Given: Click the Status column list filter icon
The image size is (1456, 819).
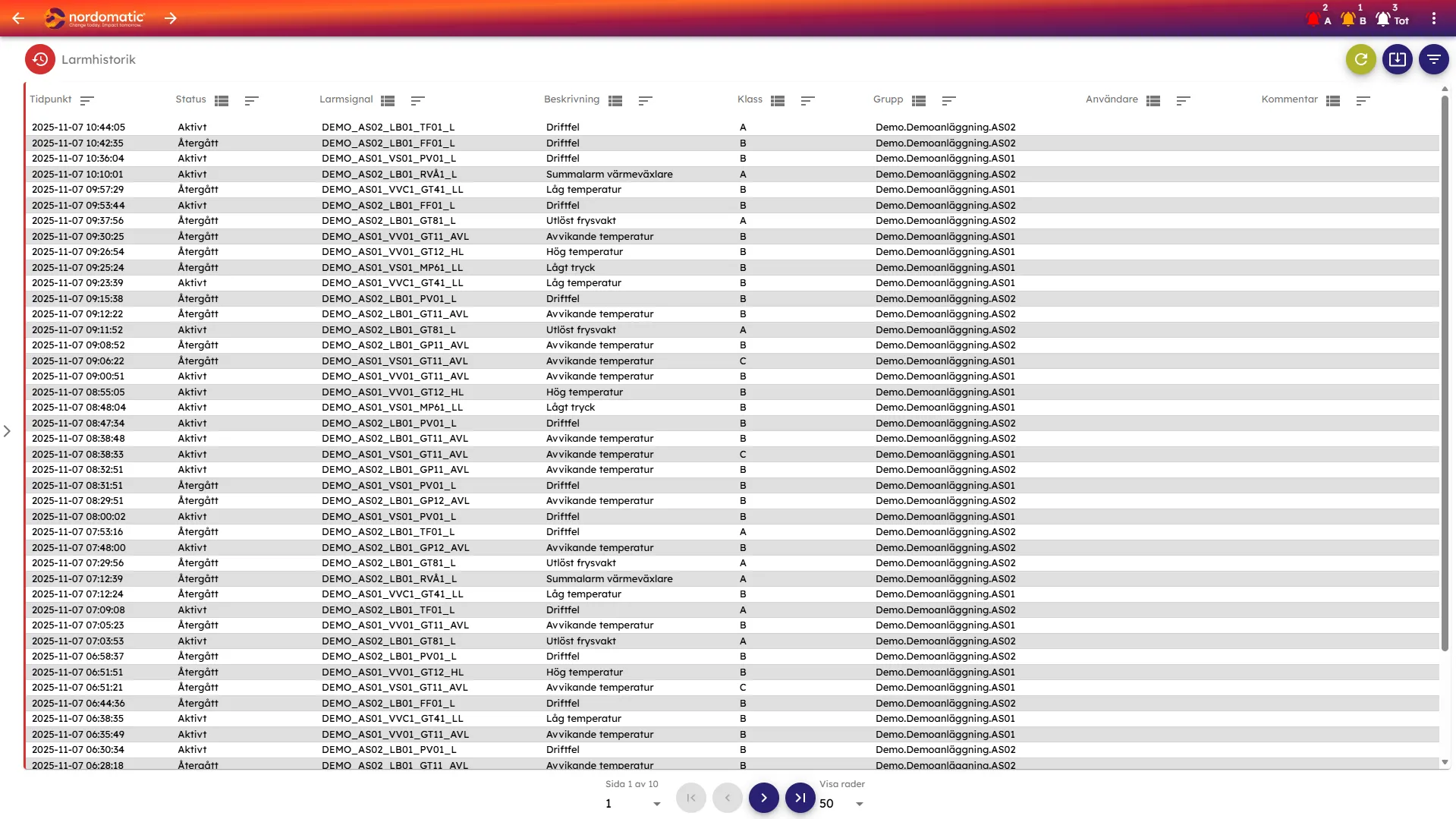Looking at the screenshot, I should click(222, 101).
